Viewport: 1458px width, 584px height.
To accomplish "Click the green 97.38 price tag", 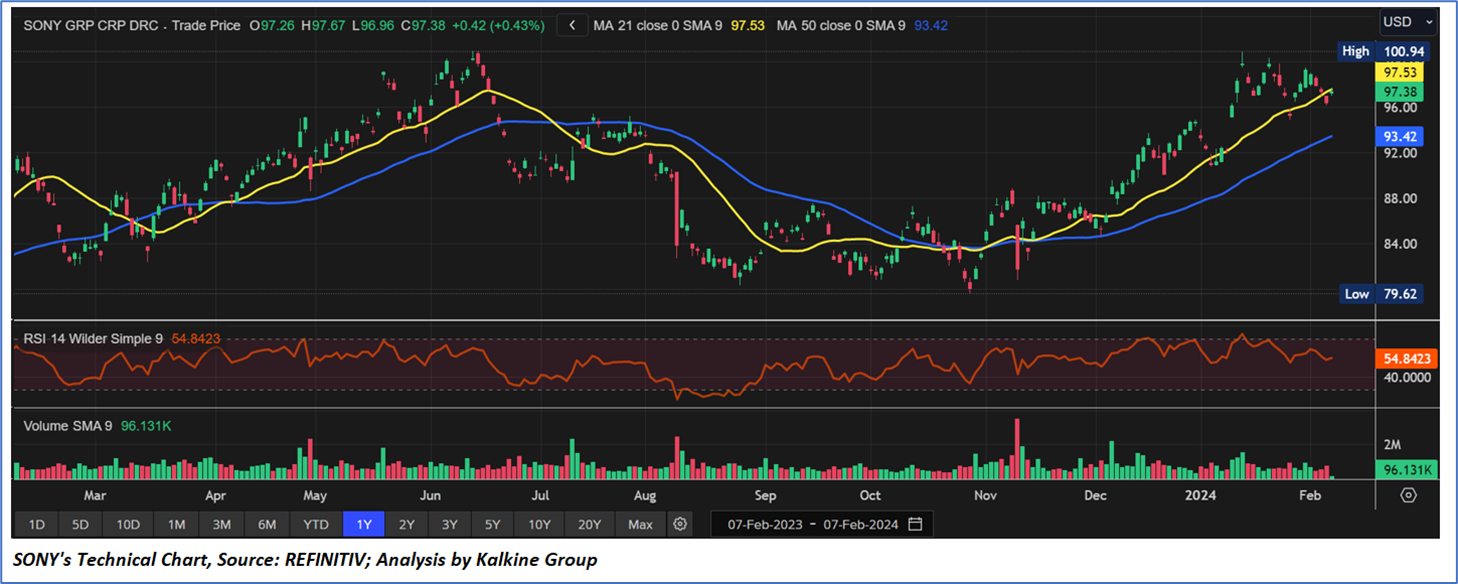I will 1400,91.
